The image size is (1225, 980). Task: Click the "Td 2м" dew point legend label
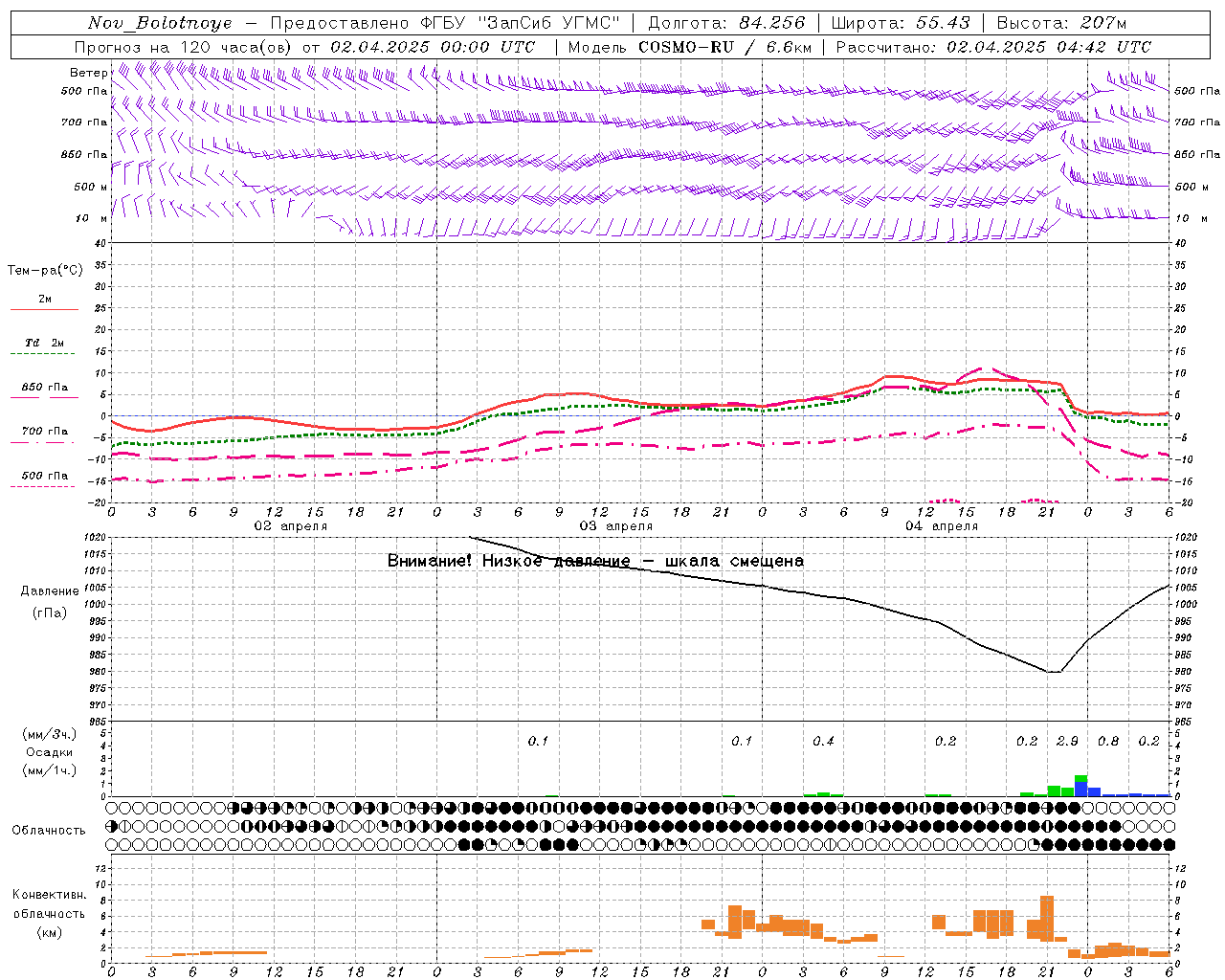(45, 343)
